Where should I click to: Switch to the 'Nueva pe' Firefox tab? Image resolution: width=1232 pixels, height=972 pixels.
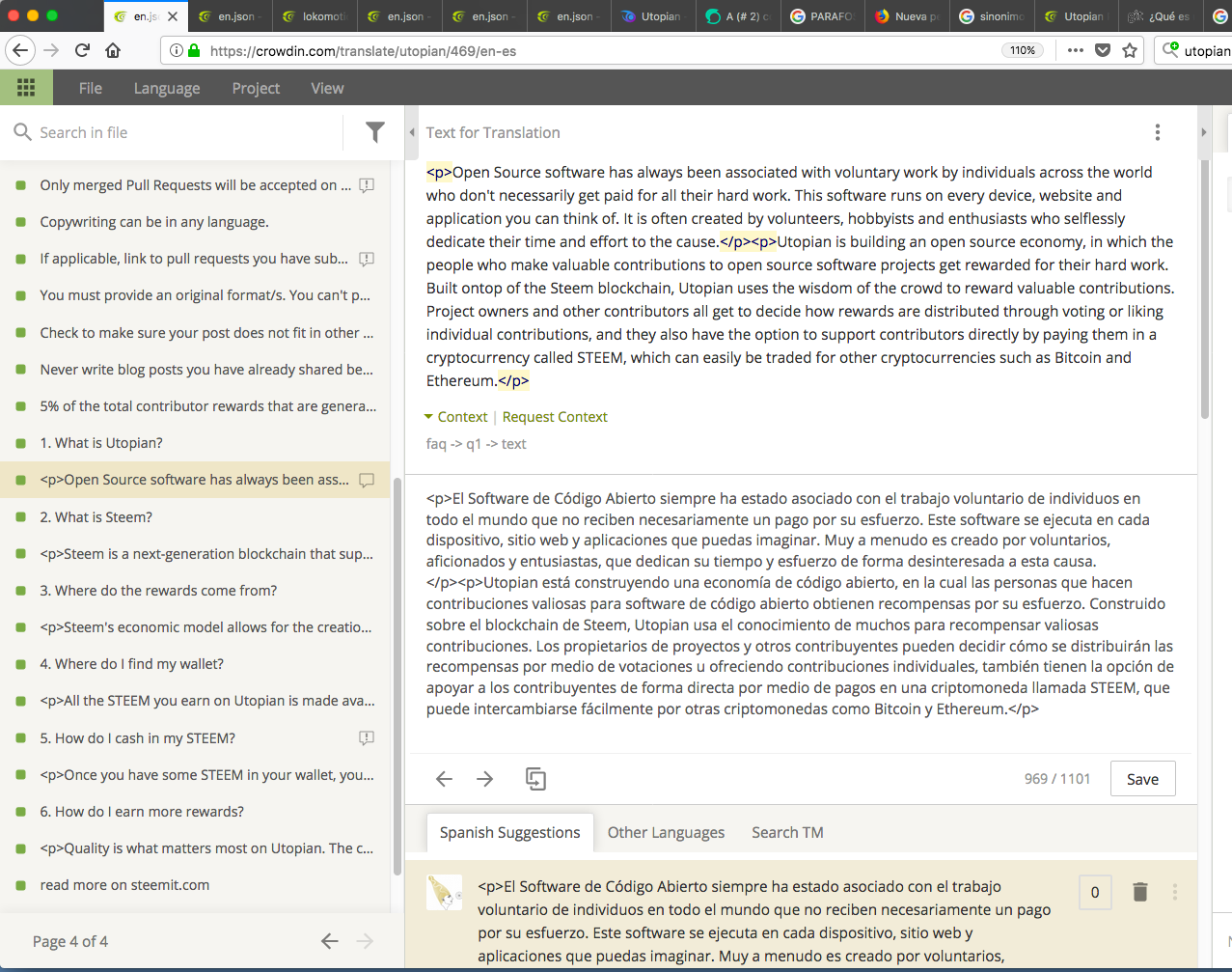[x=908, y=16]
